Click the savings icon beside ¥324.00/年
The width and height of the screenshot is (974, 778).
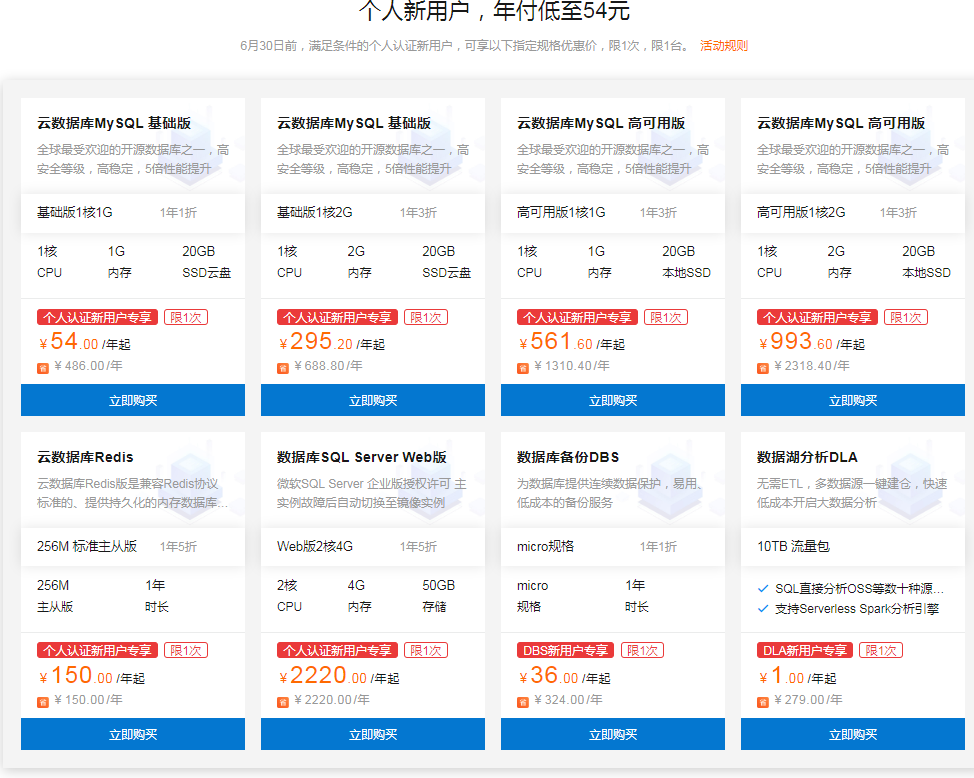click(523, 702)
